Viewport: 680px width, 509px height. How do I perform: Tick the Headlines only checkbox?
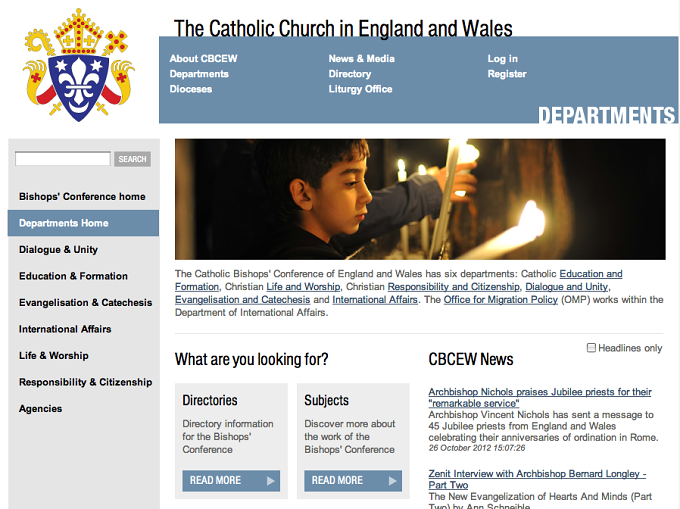(591, 348)
